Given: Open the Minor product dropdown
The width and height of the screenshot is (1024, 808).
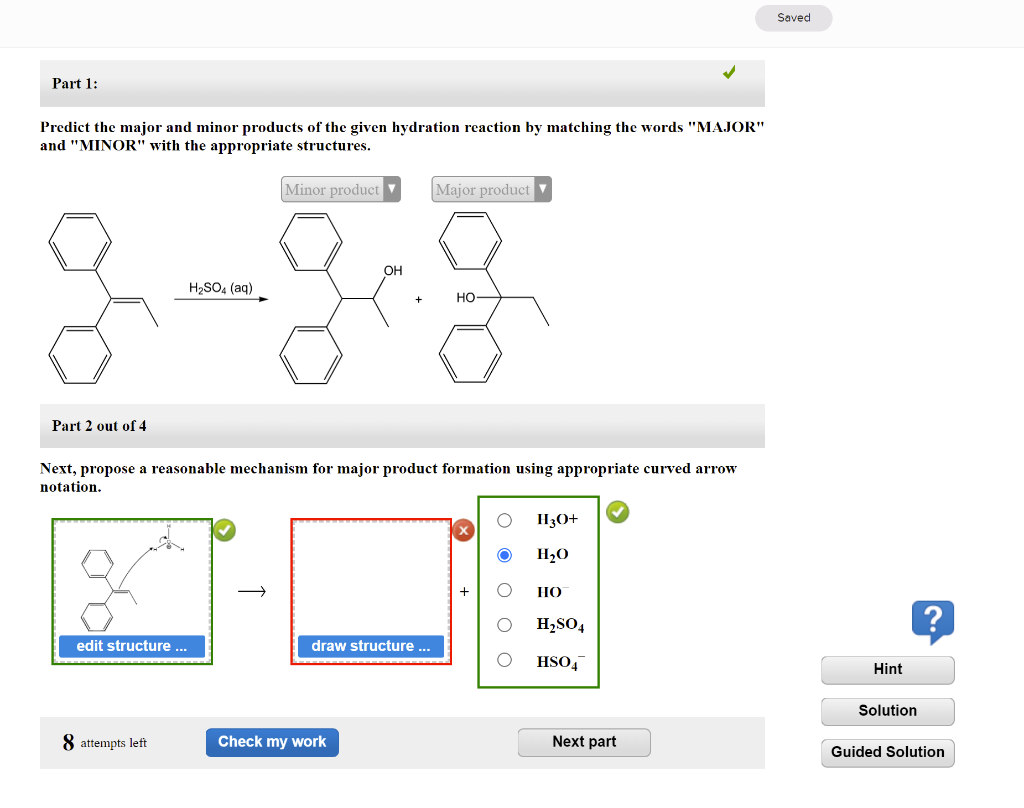Looking at the screenshot, I should pos(340,188).
